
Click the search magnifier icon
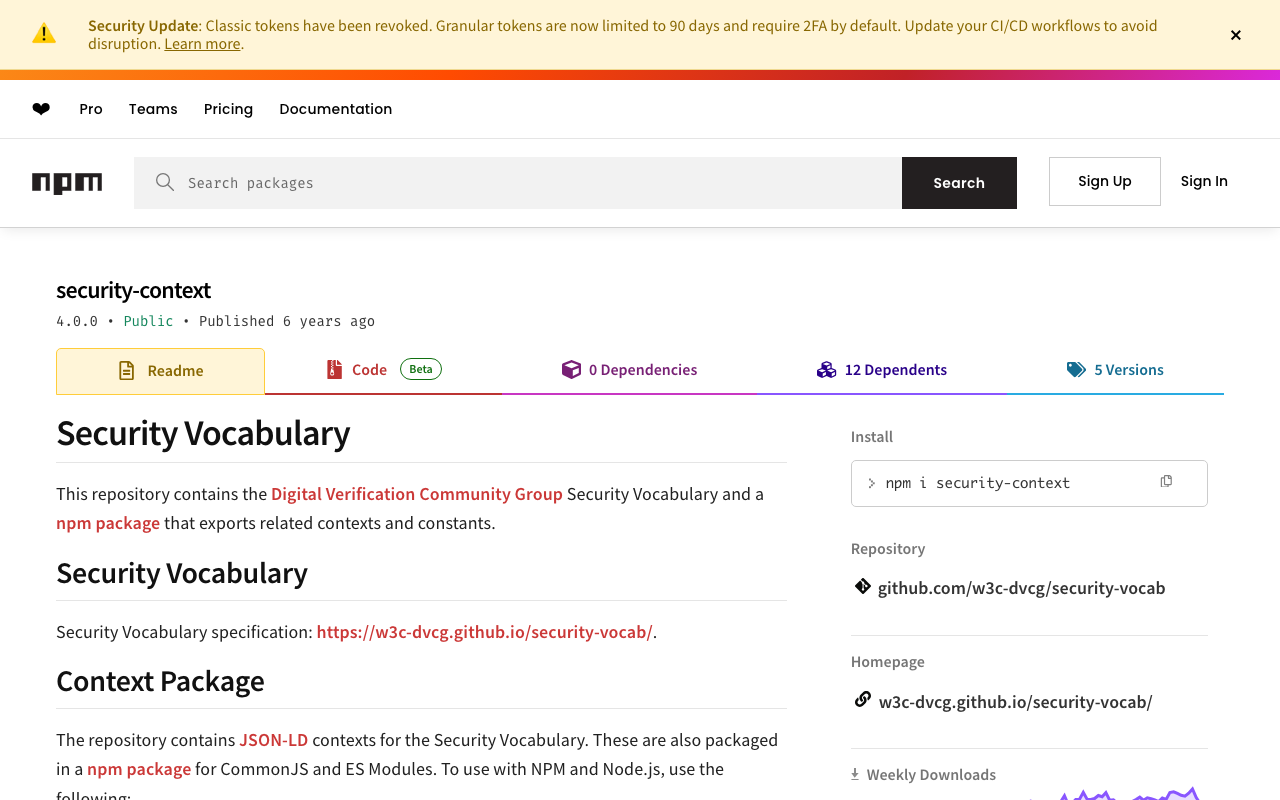click(x=165, y=182)
